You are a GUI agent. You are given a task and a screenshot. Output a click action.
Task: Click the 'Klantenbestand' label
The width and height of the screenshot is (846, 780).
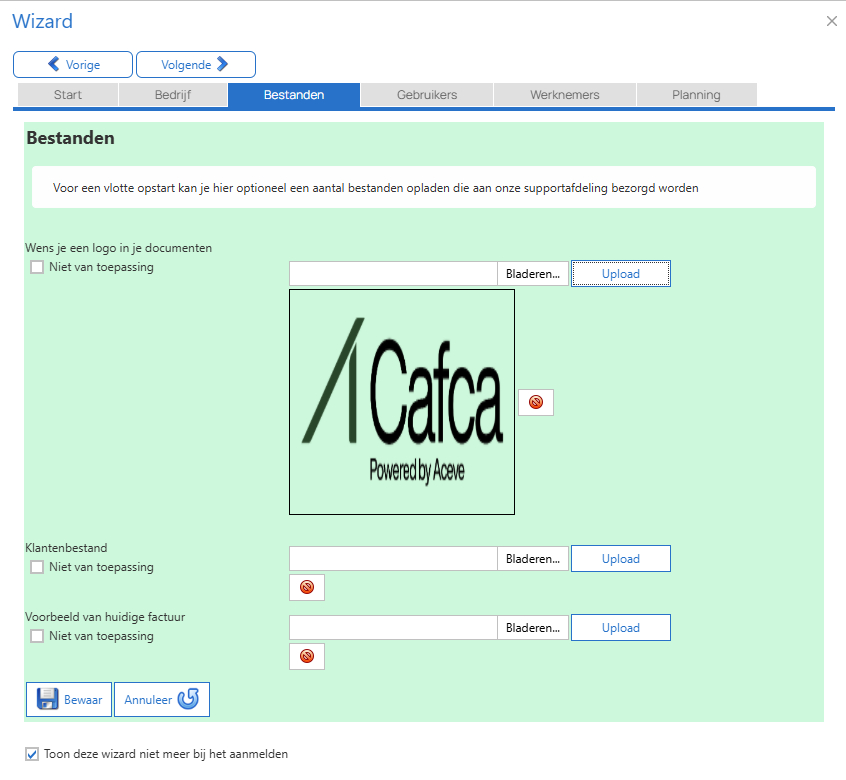pyautogui.click(x=66, y=548)
